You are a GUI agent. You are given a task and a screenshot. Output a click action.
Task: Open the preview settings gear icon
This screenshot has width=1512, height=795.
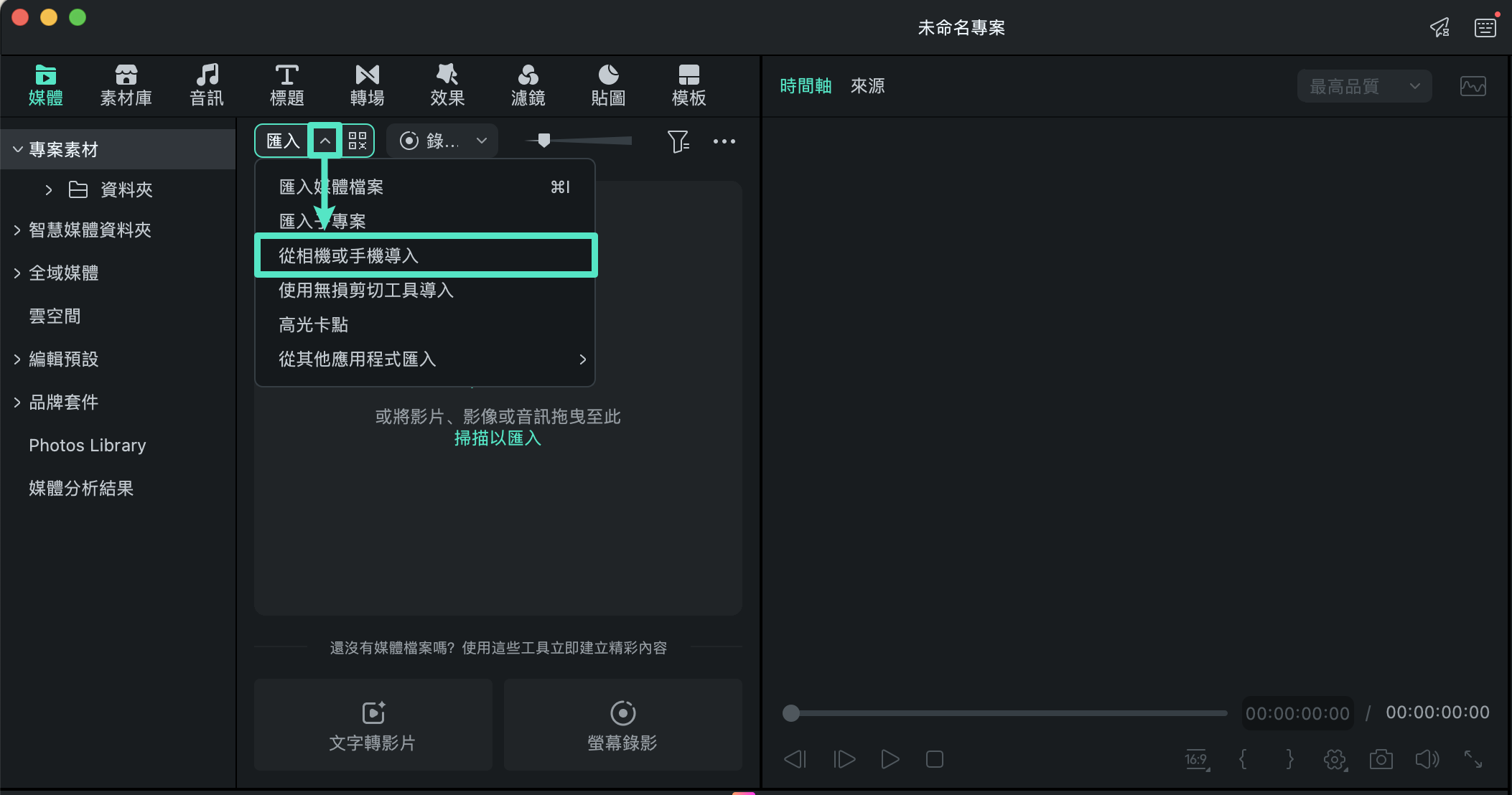pyautogui.click(x=1335, y=759)
